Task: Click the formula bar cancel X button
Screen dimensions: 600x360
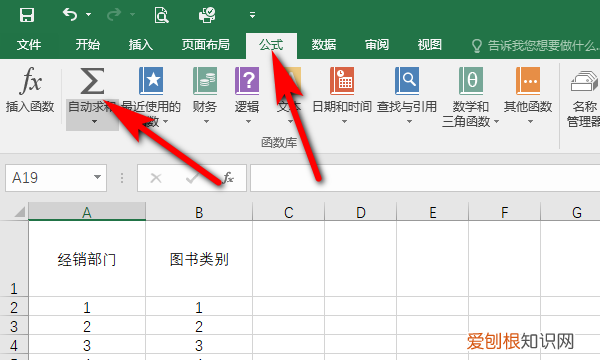Action: click(x=156, y=178)
